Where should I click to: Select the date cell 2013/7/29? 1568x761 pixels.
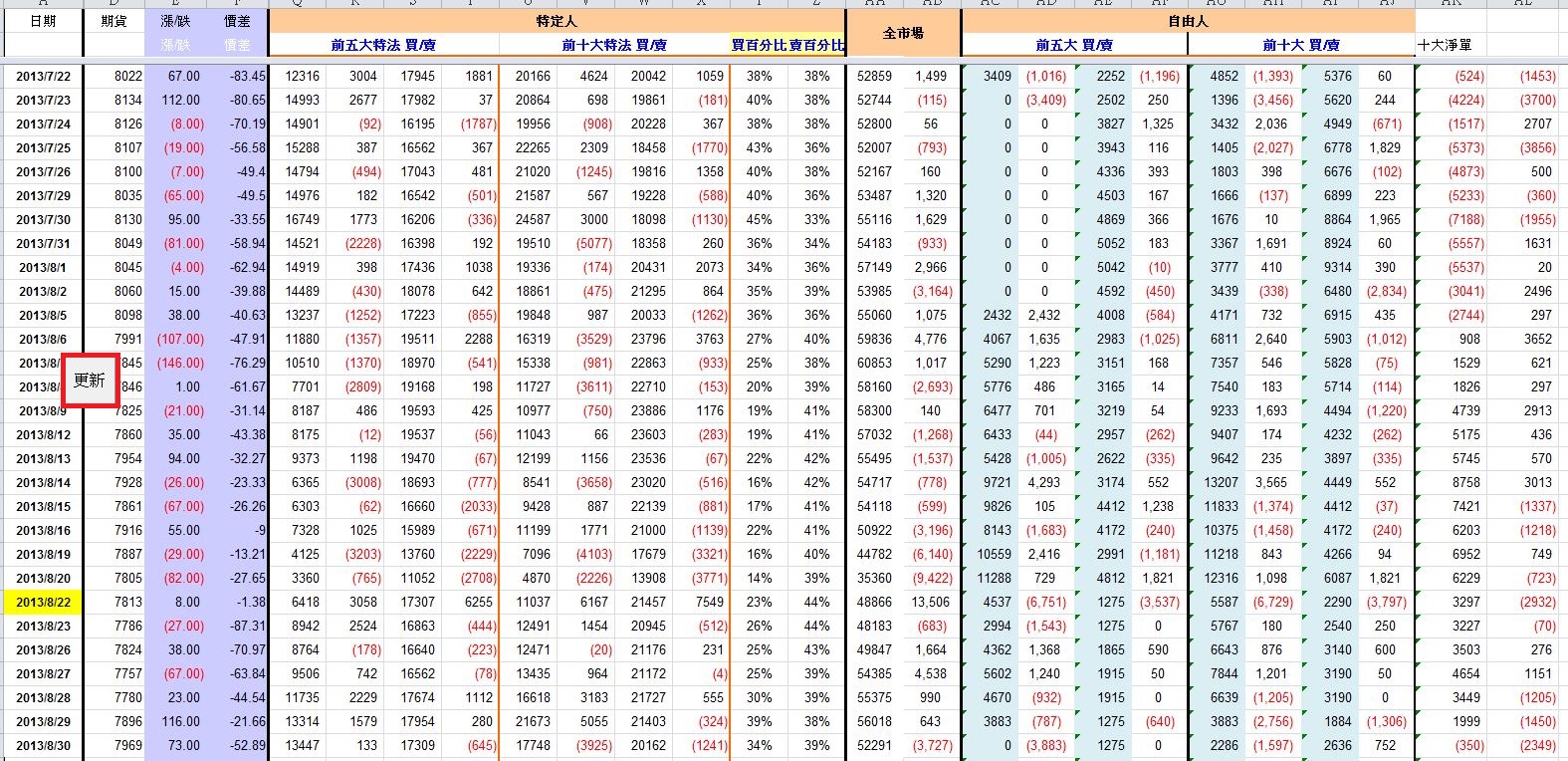43,195
